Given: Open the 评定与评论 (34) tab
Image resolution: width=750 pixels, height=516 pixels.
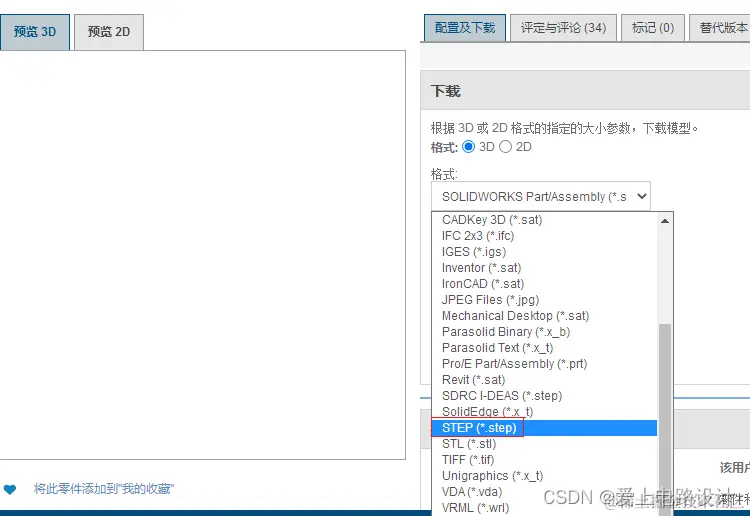Looking at the screenshot, I should pyautogui.click(x=563, y=28).
